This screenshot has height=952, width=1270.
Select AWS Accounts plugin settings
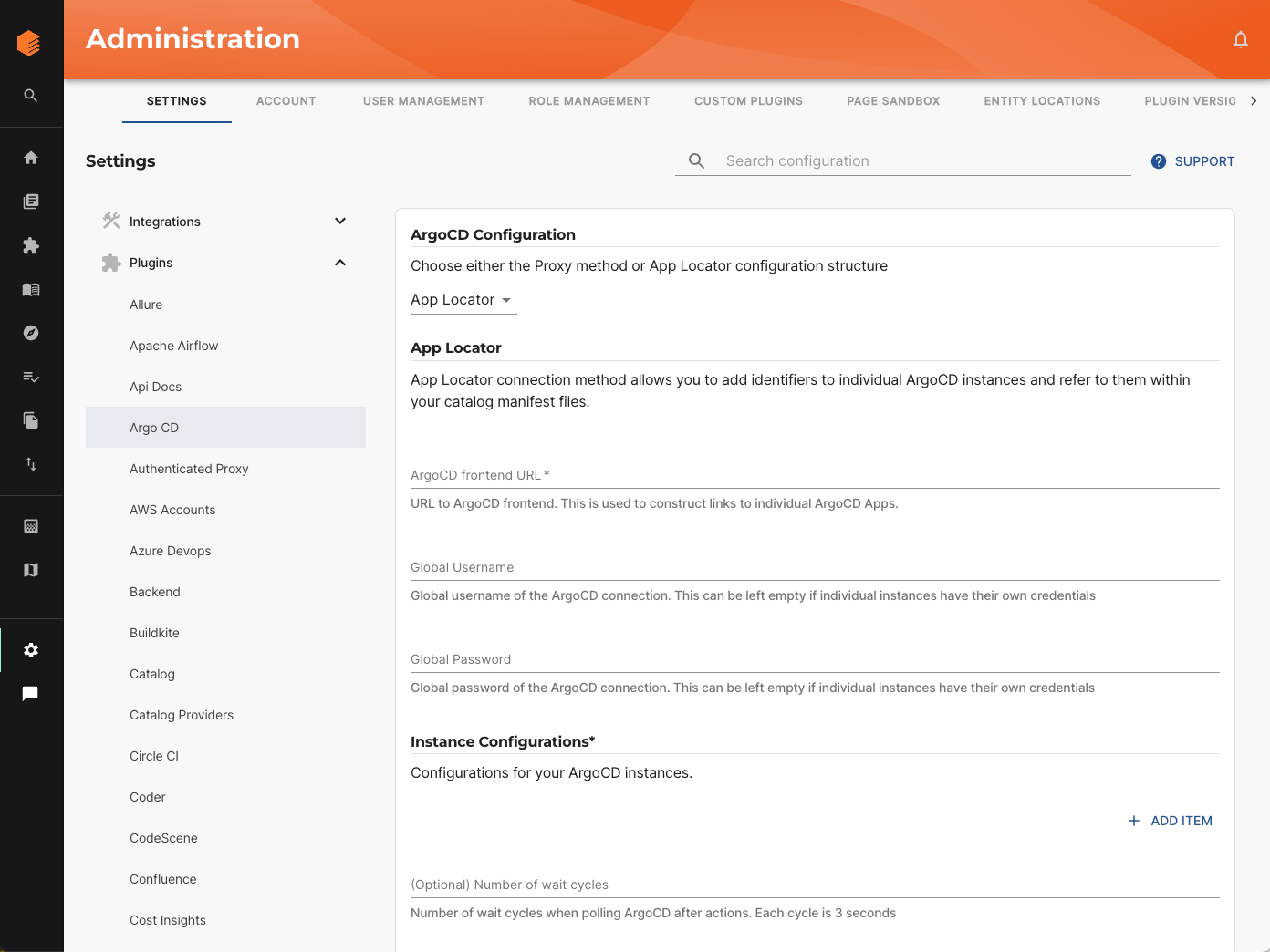pos(225,510)
